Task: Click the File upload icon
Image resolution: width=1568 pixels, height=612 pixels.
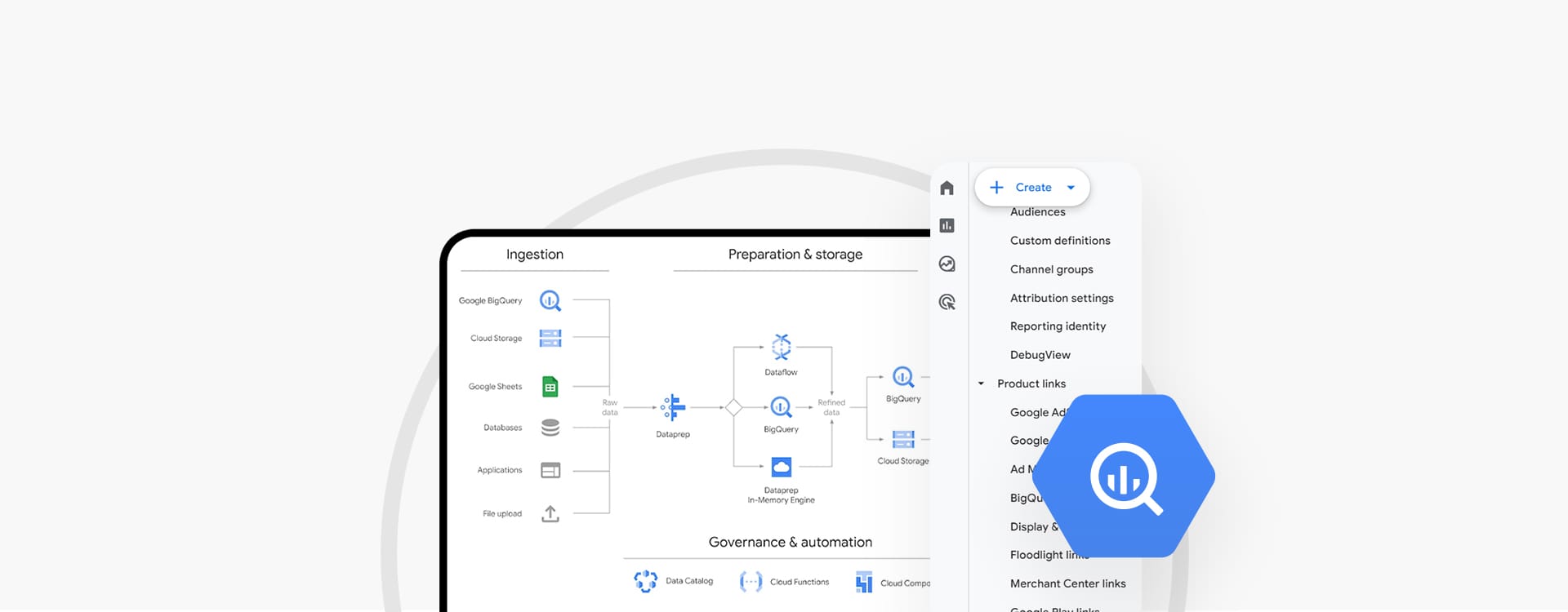Action: [550, 513]
